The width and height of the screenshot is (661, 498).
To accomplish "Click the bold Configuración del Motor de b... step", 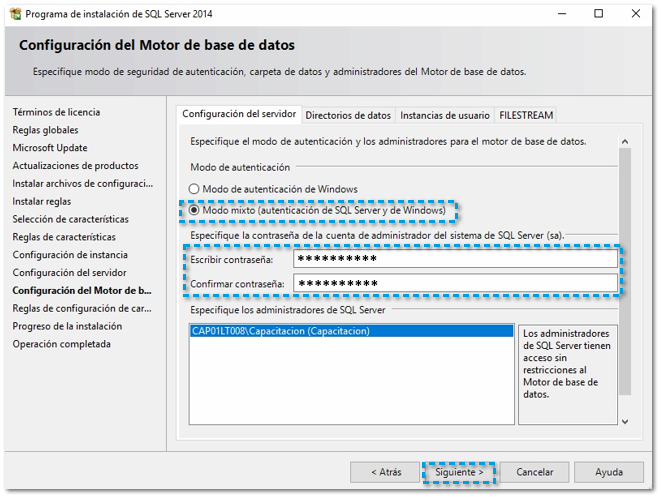I will (82, 291).
